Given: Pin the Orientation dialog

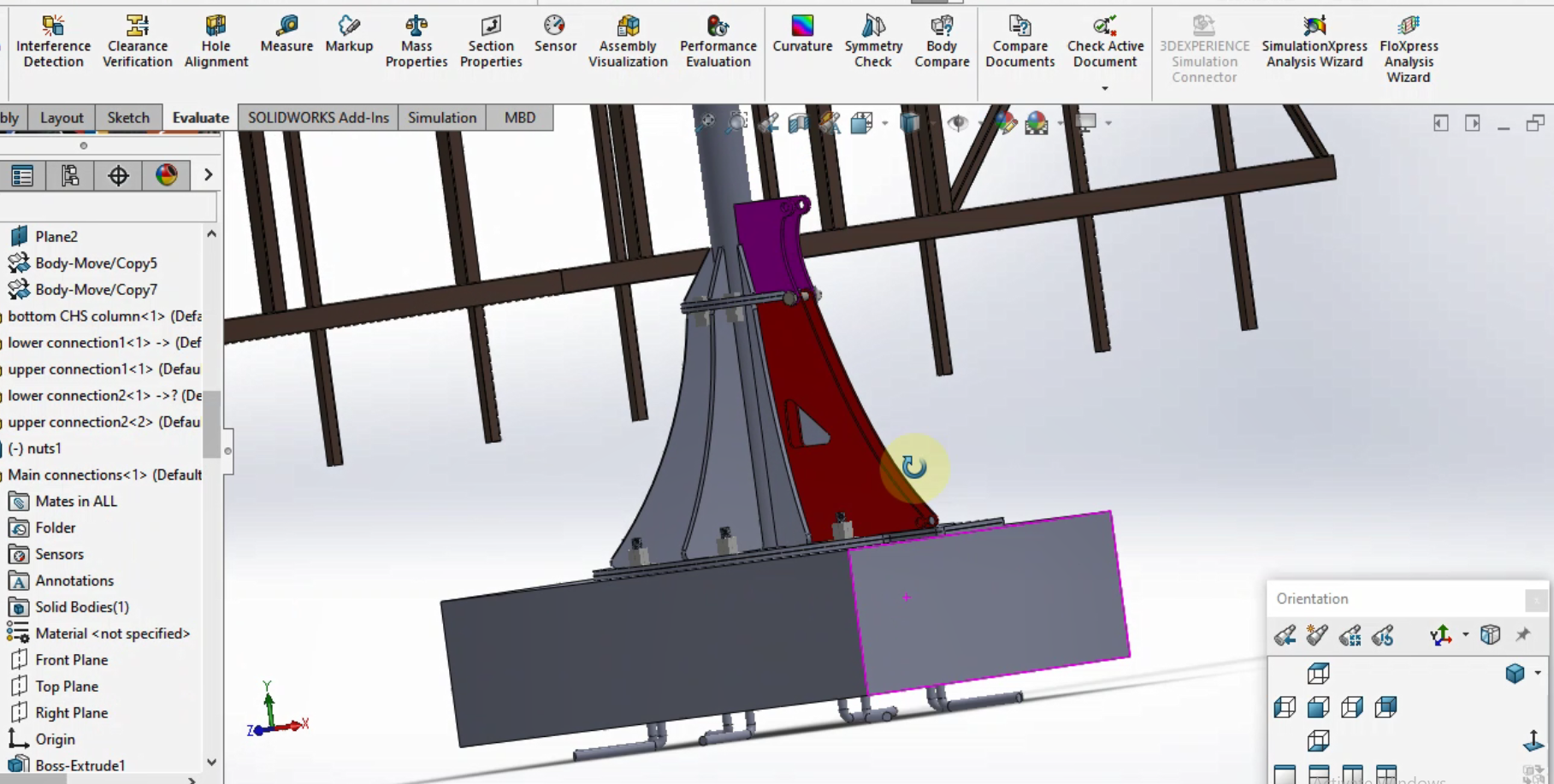Looking at the screenshot, I should (x=1523, y=635).
